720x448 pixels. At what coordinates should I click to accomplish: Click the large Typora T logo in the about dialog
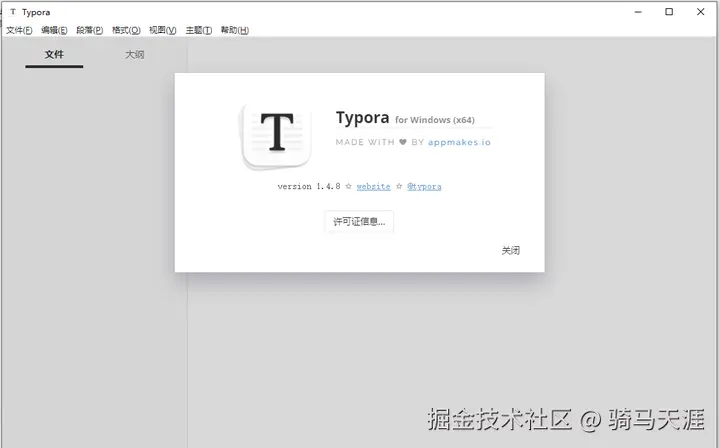point(276,135)
